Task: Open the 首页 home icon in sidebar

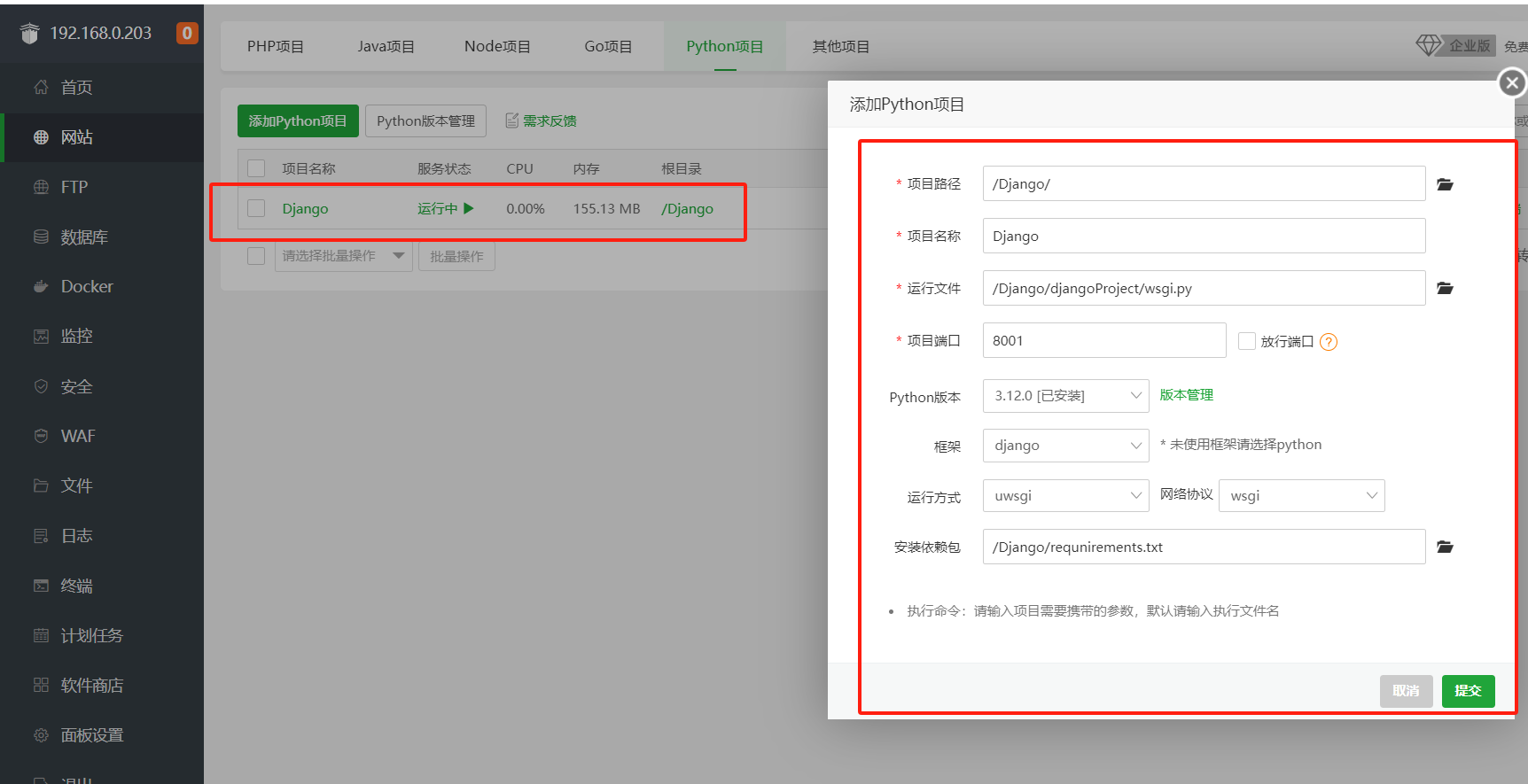Action: point(41,87)
